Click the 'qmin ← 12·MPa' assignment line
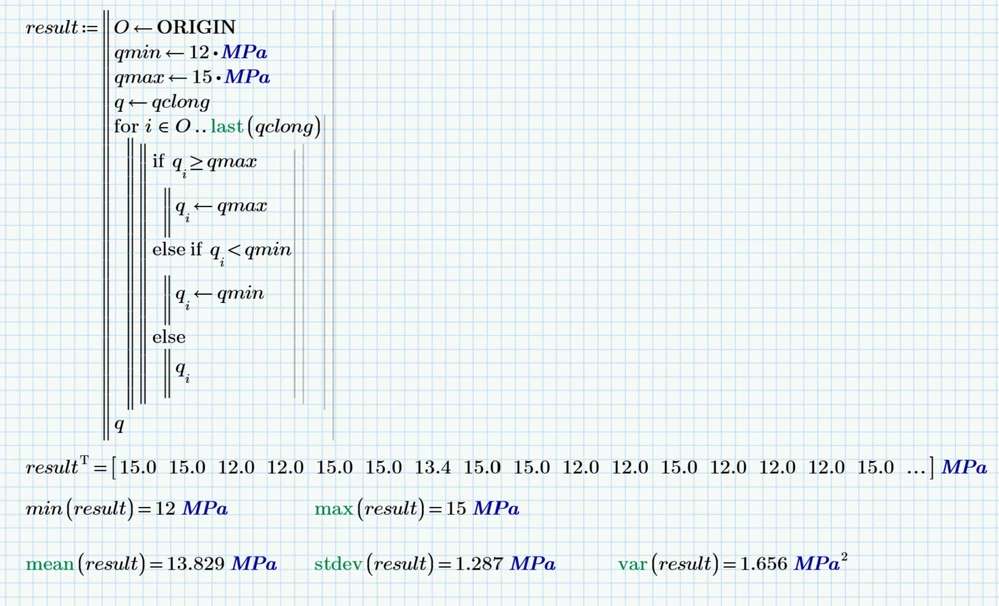The image size is (999, 606). tap(190, 52)
